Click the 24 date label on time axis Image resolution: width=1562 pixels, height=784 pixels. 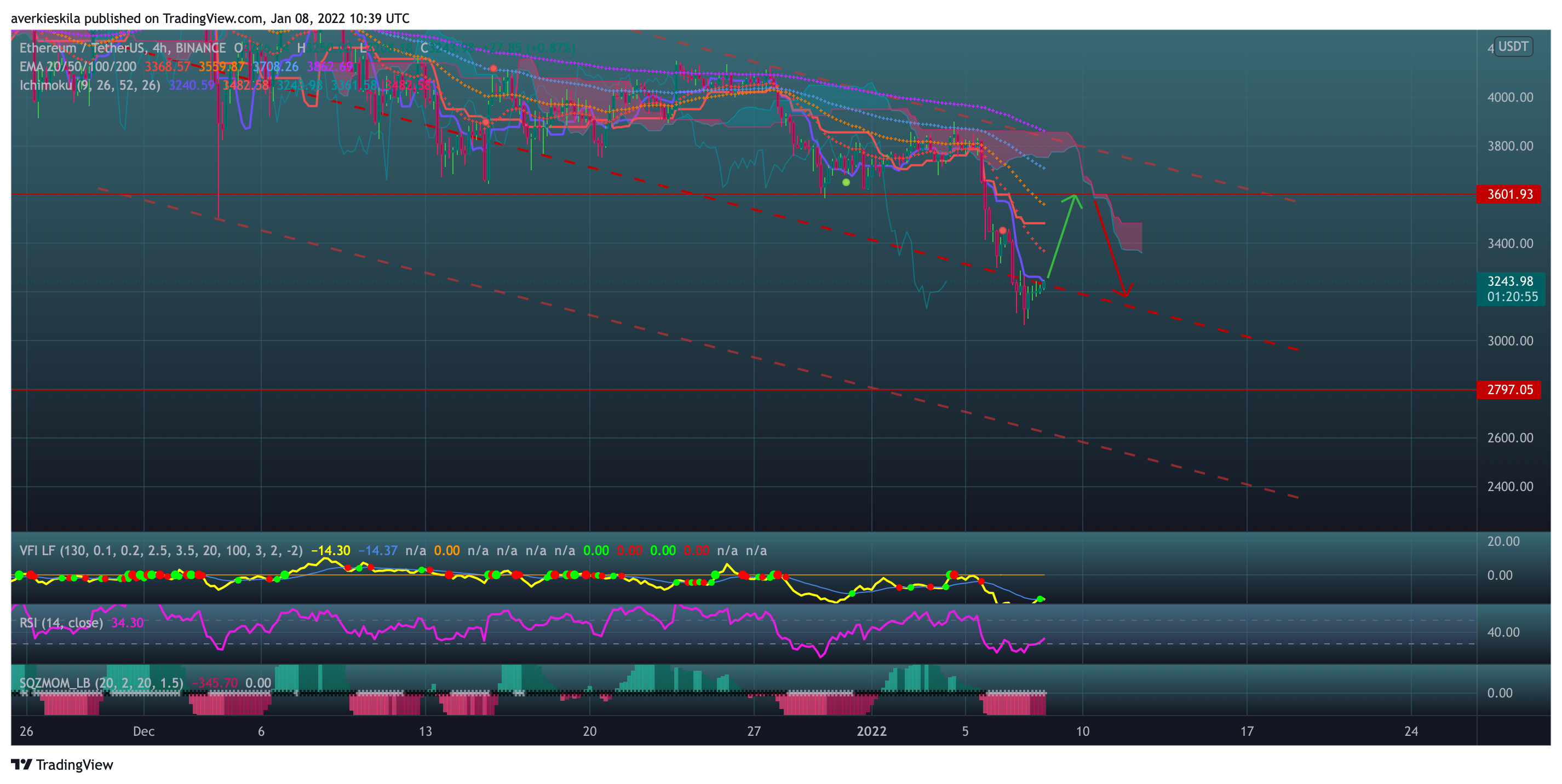[x=1411, y=731]
